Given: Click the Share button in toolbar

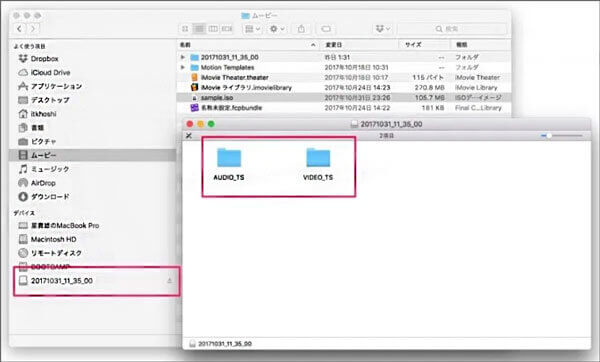Looking at the screenshot, I should [302, 29].
